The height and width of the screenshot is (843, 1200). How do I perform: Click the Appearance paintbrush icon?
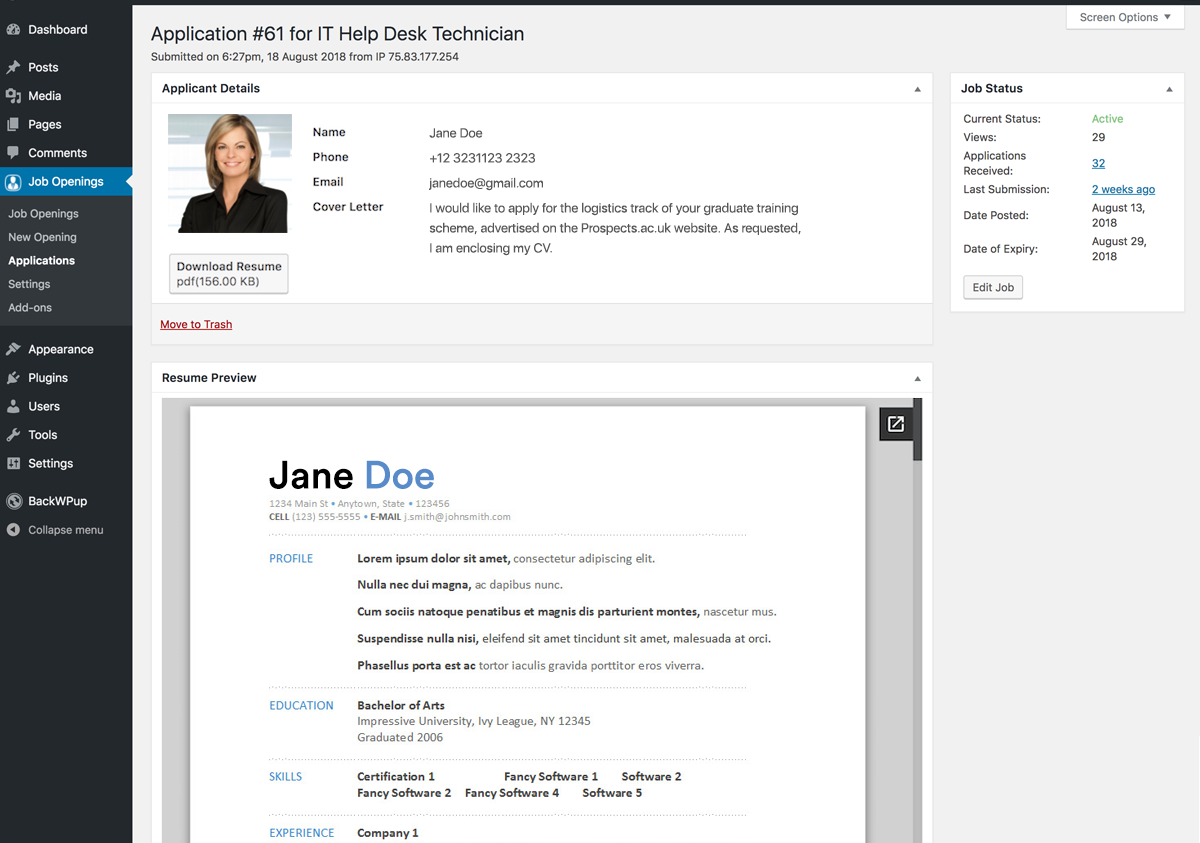(x=13, y=350)
